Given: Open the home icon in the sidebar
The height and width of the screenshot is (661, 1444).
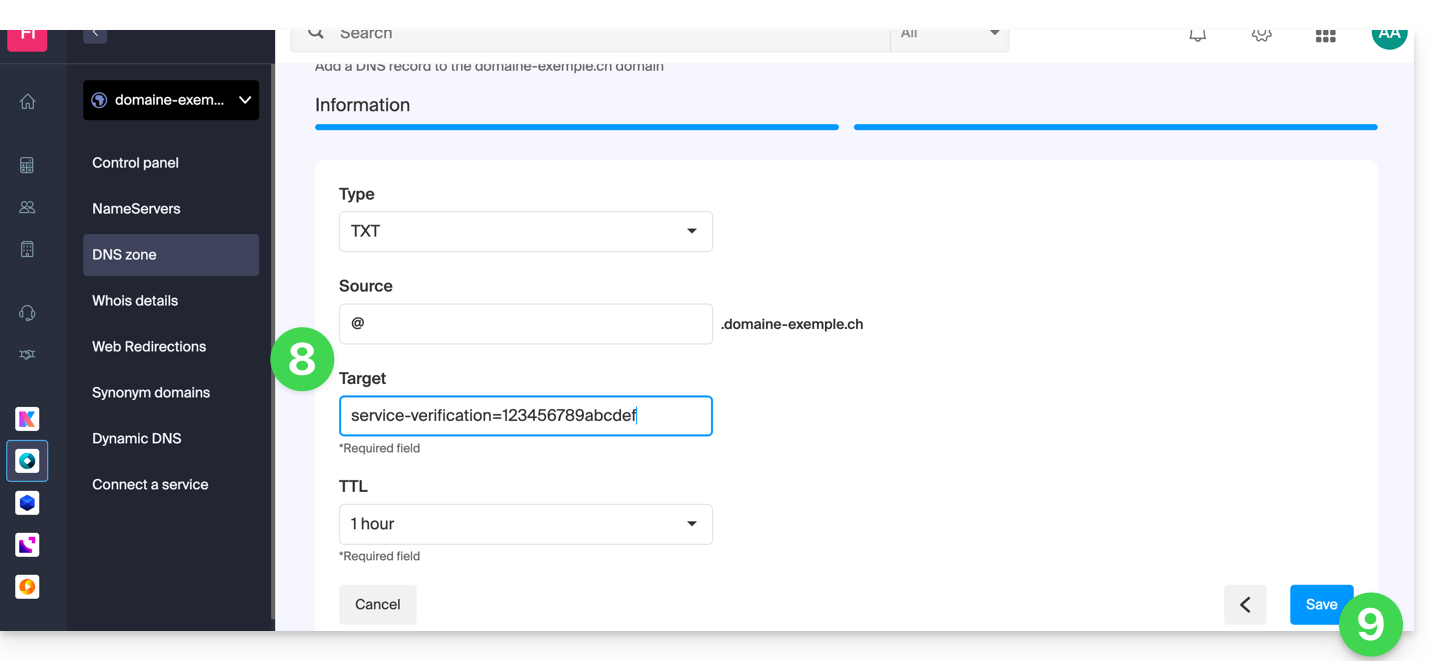Looking at the screenshot, I should pos(28,101).
